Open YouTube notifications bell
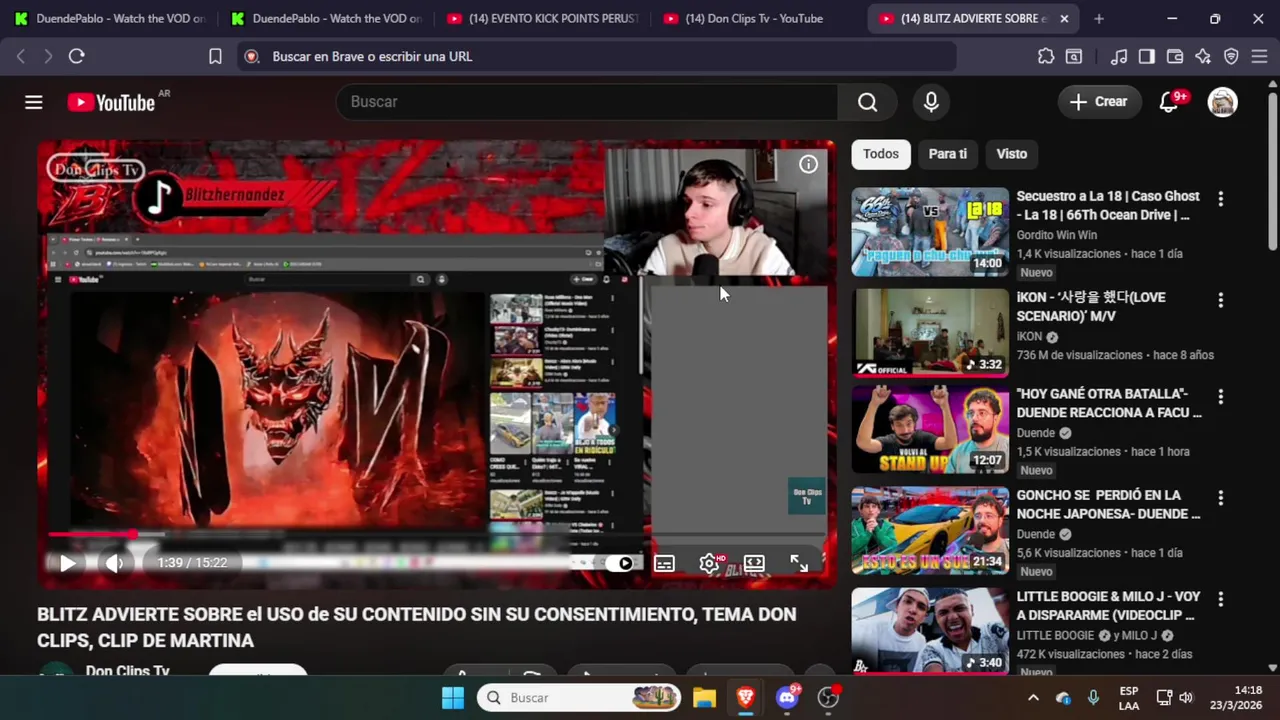Viewport: 1280px width, 720px height. click(1168, 102)
